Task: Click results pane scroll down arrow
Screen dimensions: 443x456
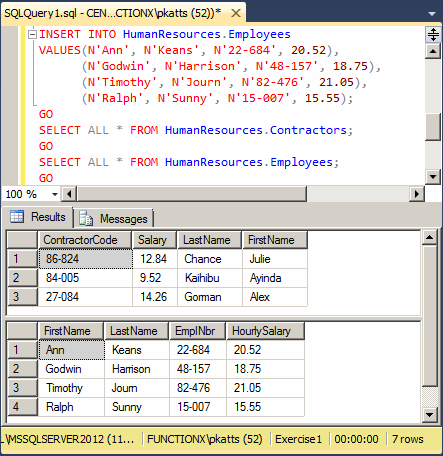Action: click(430, 415)
